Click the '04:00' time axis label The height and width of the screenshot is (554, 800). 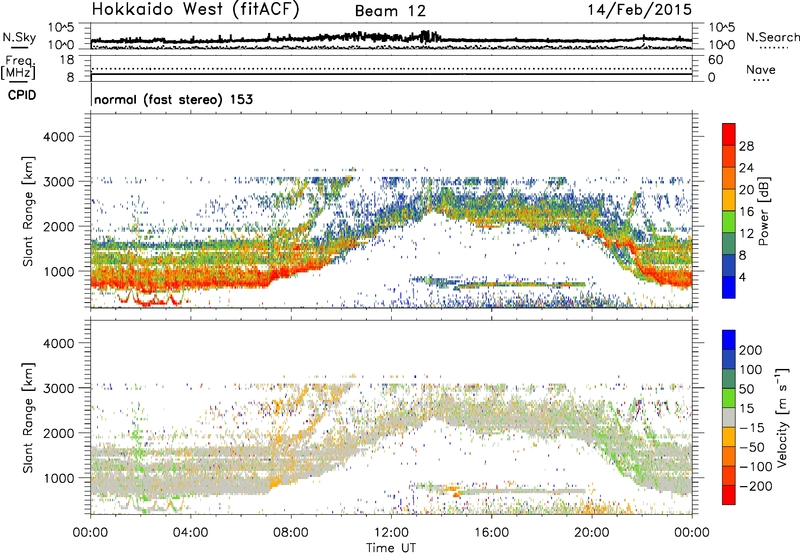point(190,533)
